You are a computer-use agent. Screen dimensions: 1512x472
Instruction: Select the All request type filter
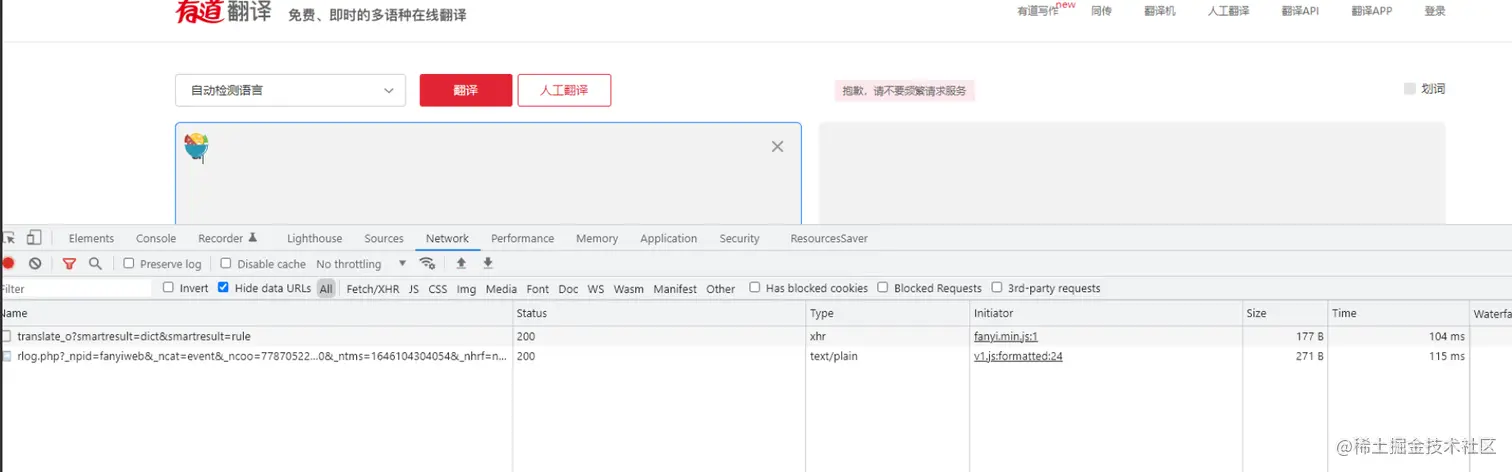pos(326,289)
